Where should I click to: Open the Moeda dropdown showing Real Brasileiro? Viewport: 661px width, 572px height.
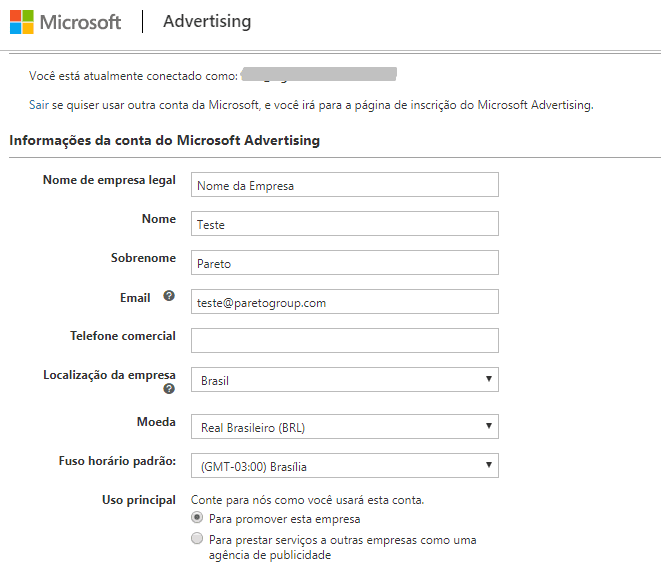[x=345, y=427]
